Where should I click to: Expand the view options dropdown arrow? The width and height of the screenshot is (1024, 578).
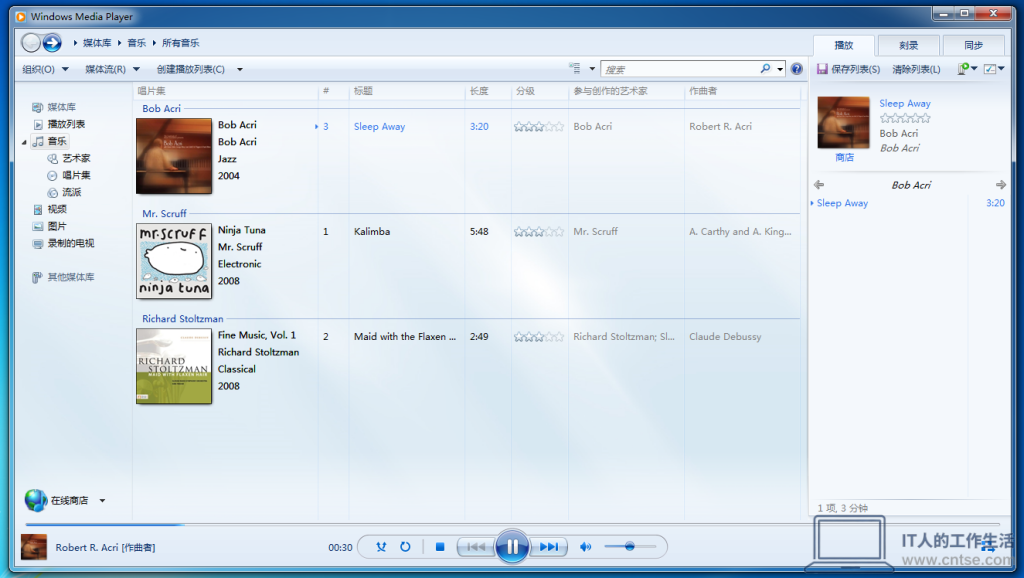592,69
